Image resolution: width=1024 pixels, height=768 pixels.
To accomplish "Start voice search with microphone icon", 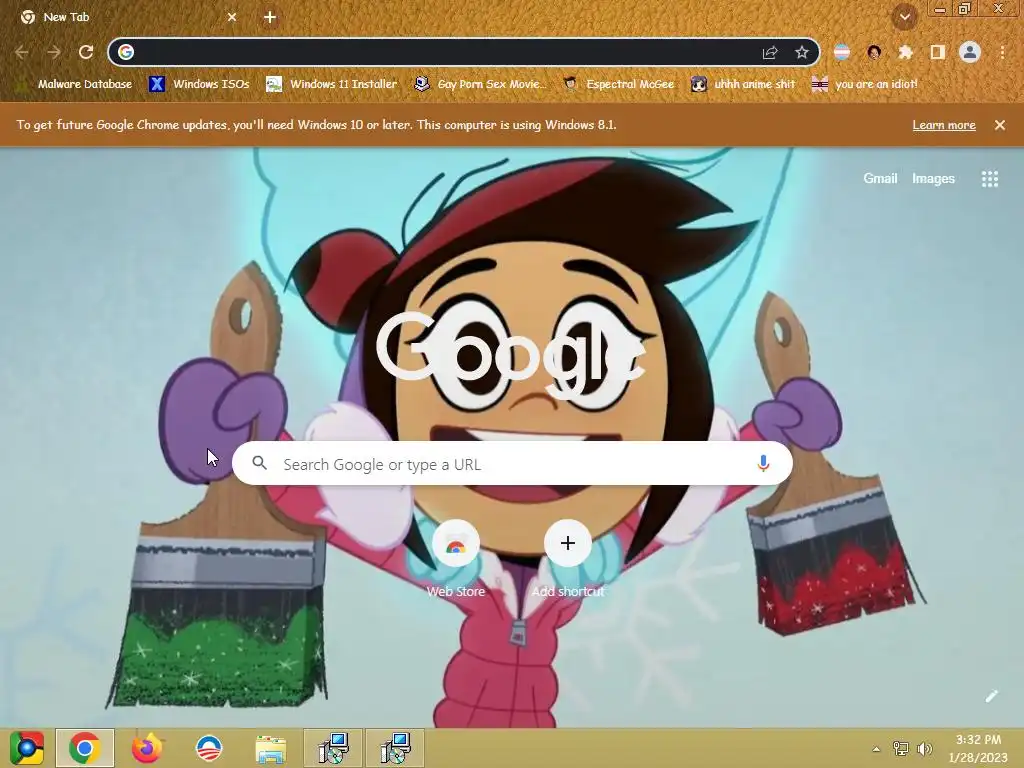I will tap(763, 463).
